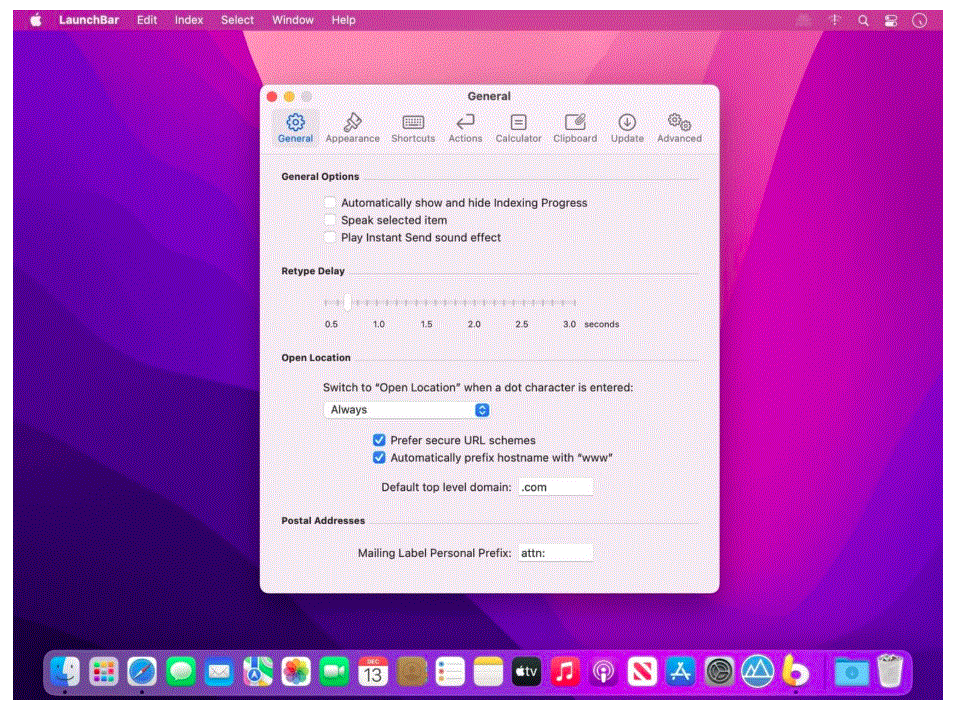
Task: Launch Apple TV from the Dock
Action: click(x=526, y=672)
